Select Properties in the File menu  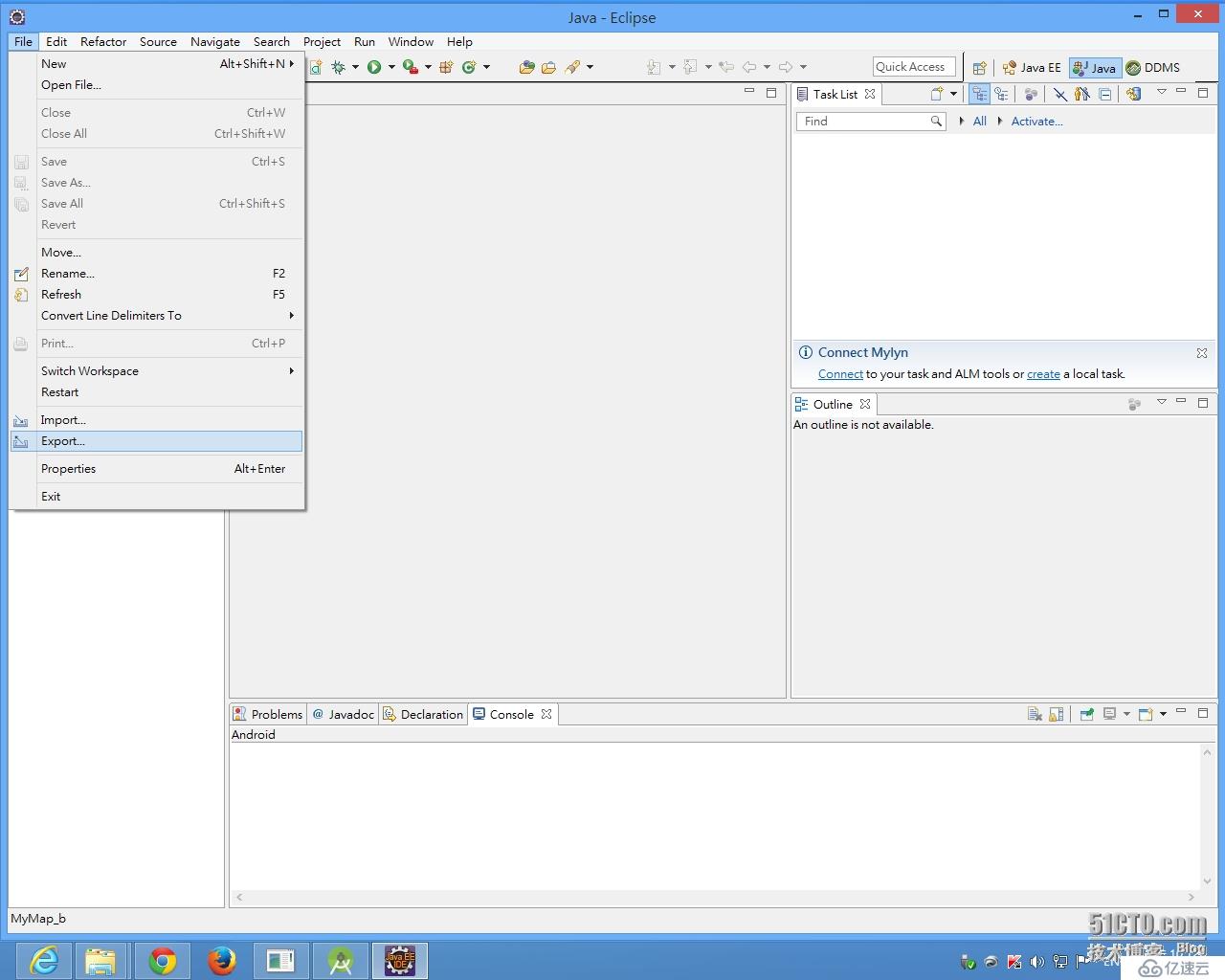point(157,469)
